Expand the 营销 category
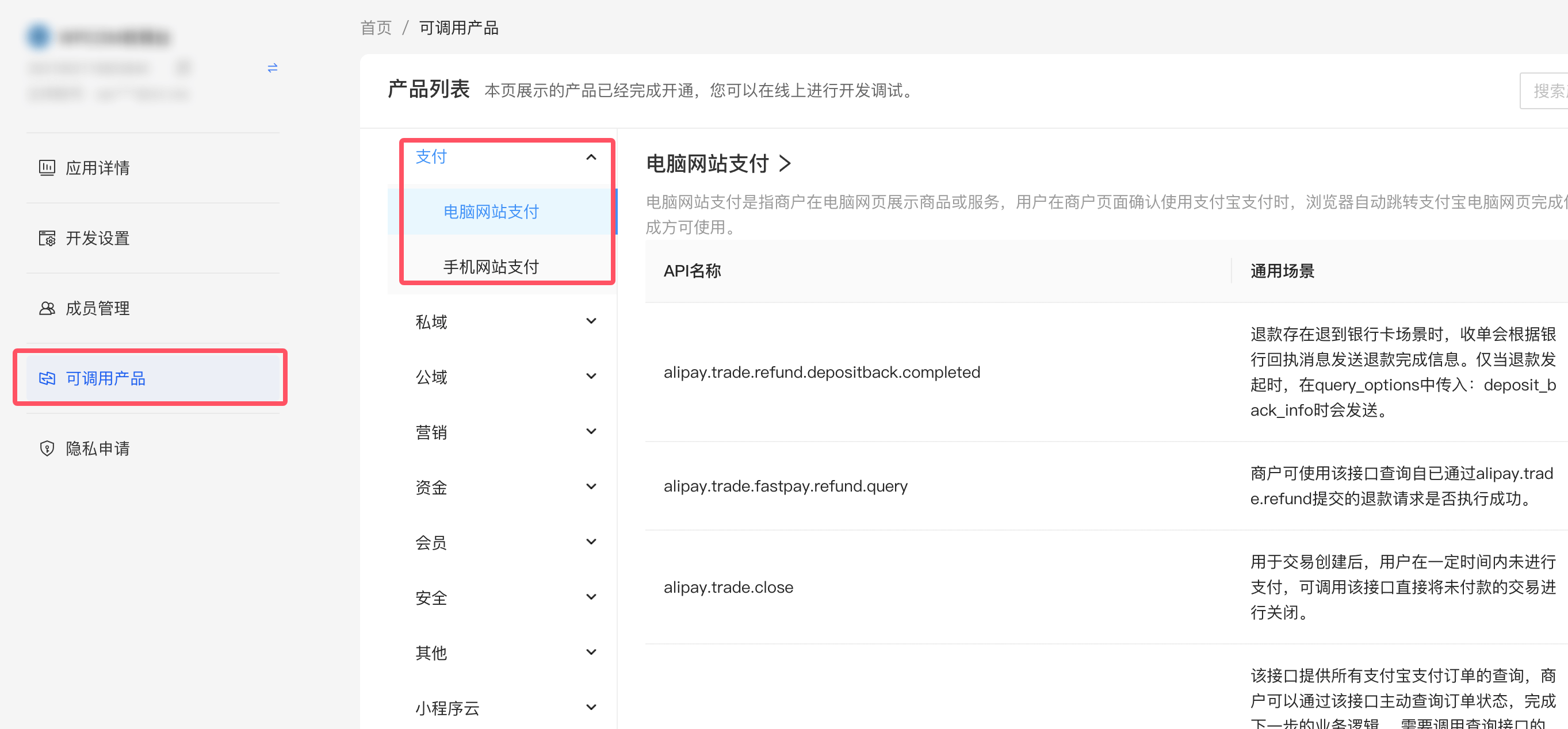The width and height of the screenshot is (1568, 729). pyautogui.click(x=503, y=432)
